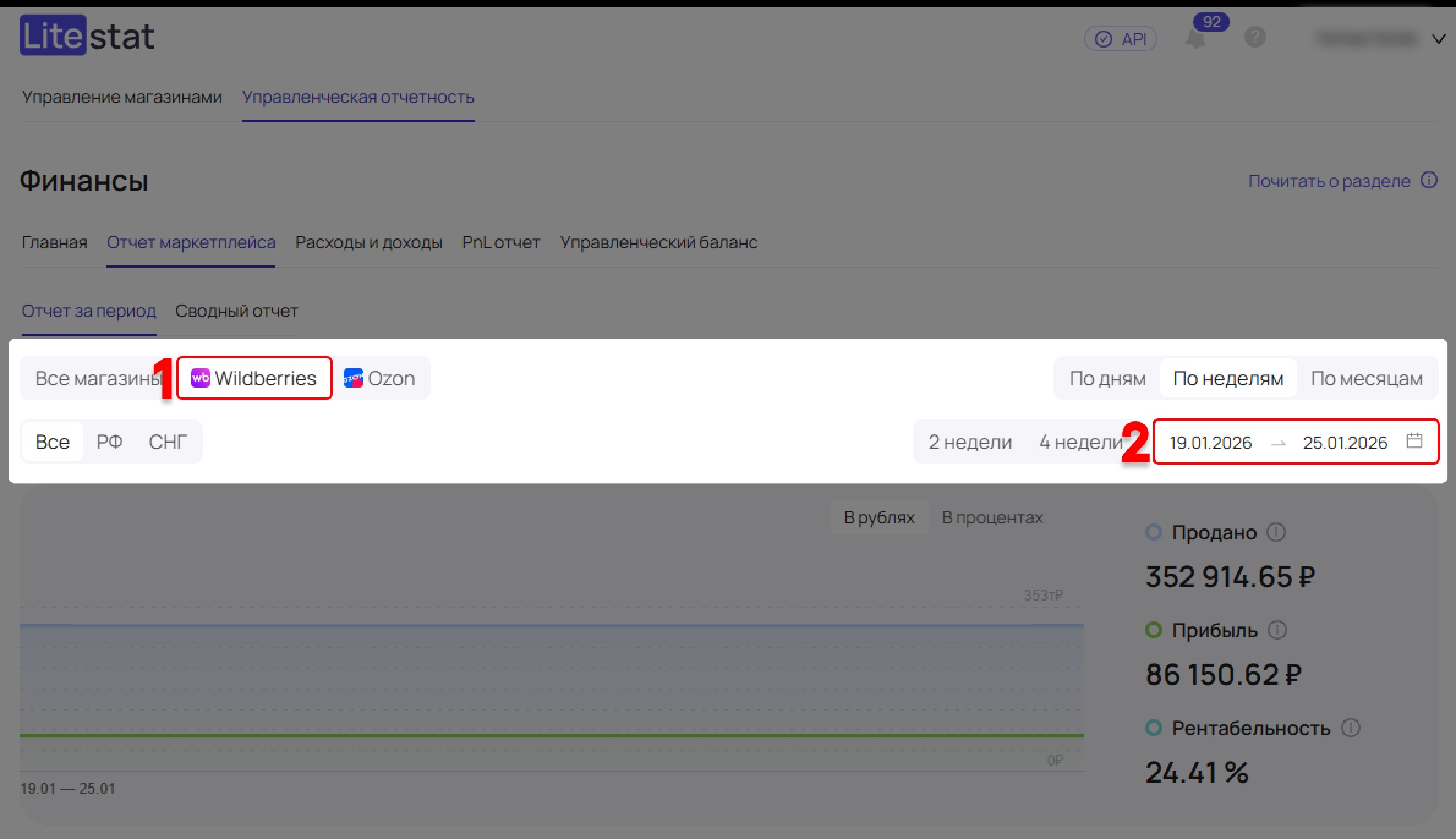Screen dimensions: 1456x839
Task: Switch chart to В процентах
Action: coord(992,518)
